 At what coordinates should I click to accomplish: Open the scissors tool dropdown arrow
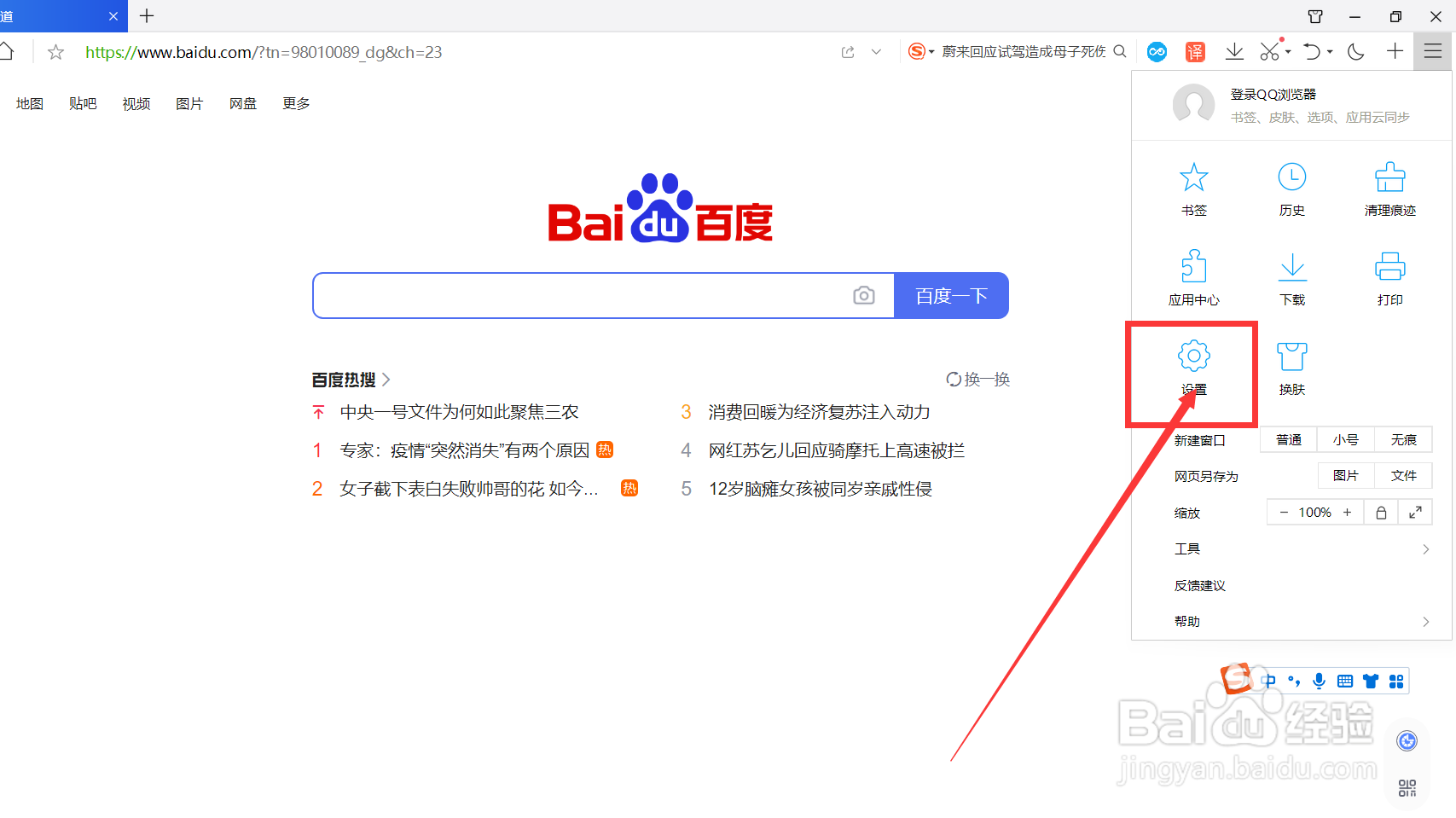[1288, 52]
